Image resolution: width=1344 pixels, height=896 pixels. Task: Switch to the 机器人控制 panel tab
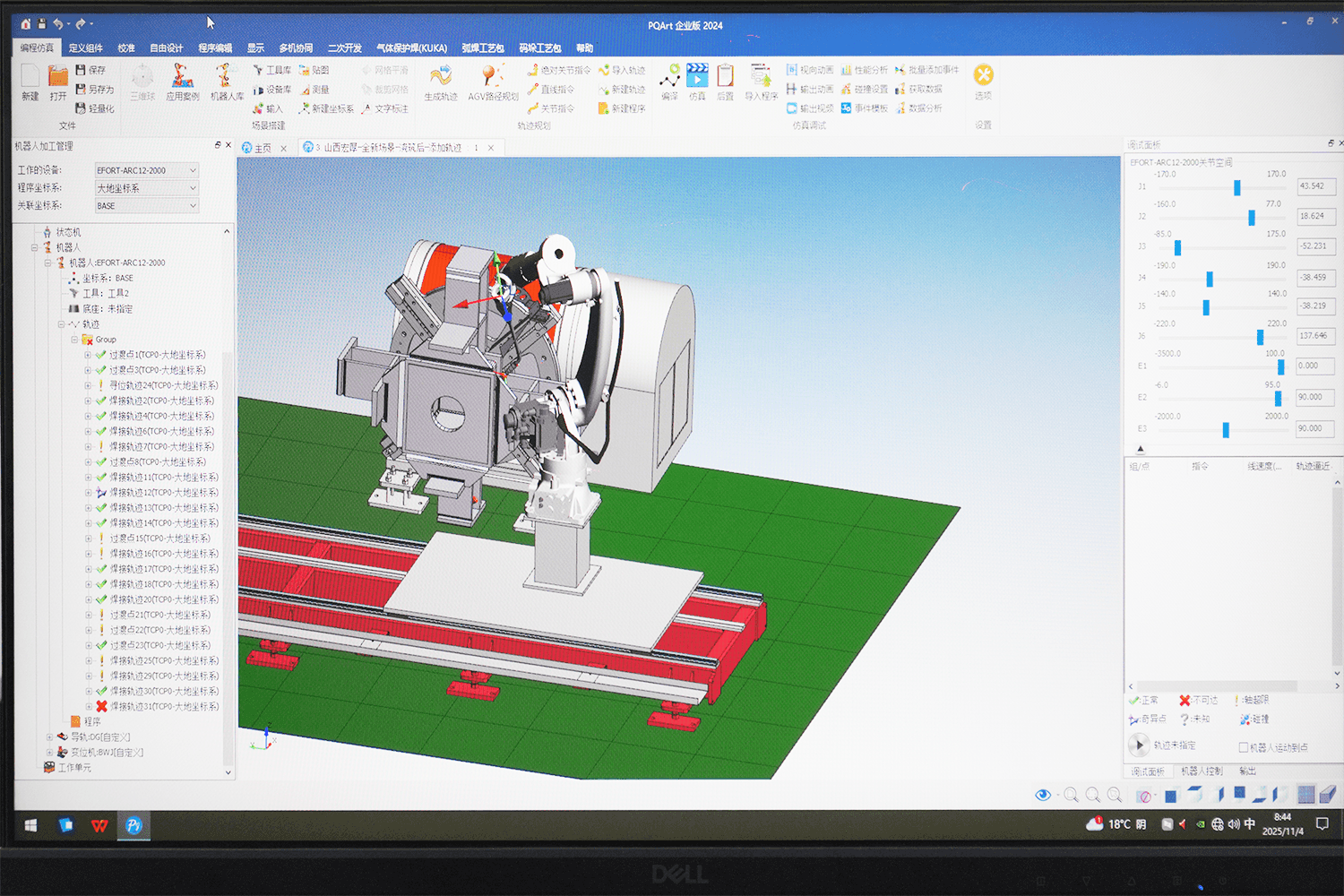pos(1201,771)
